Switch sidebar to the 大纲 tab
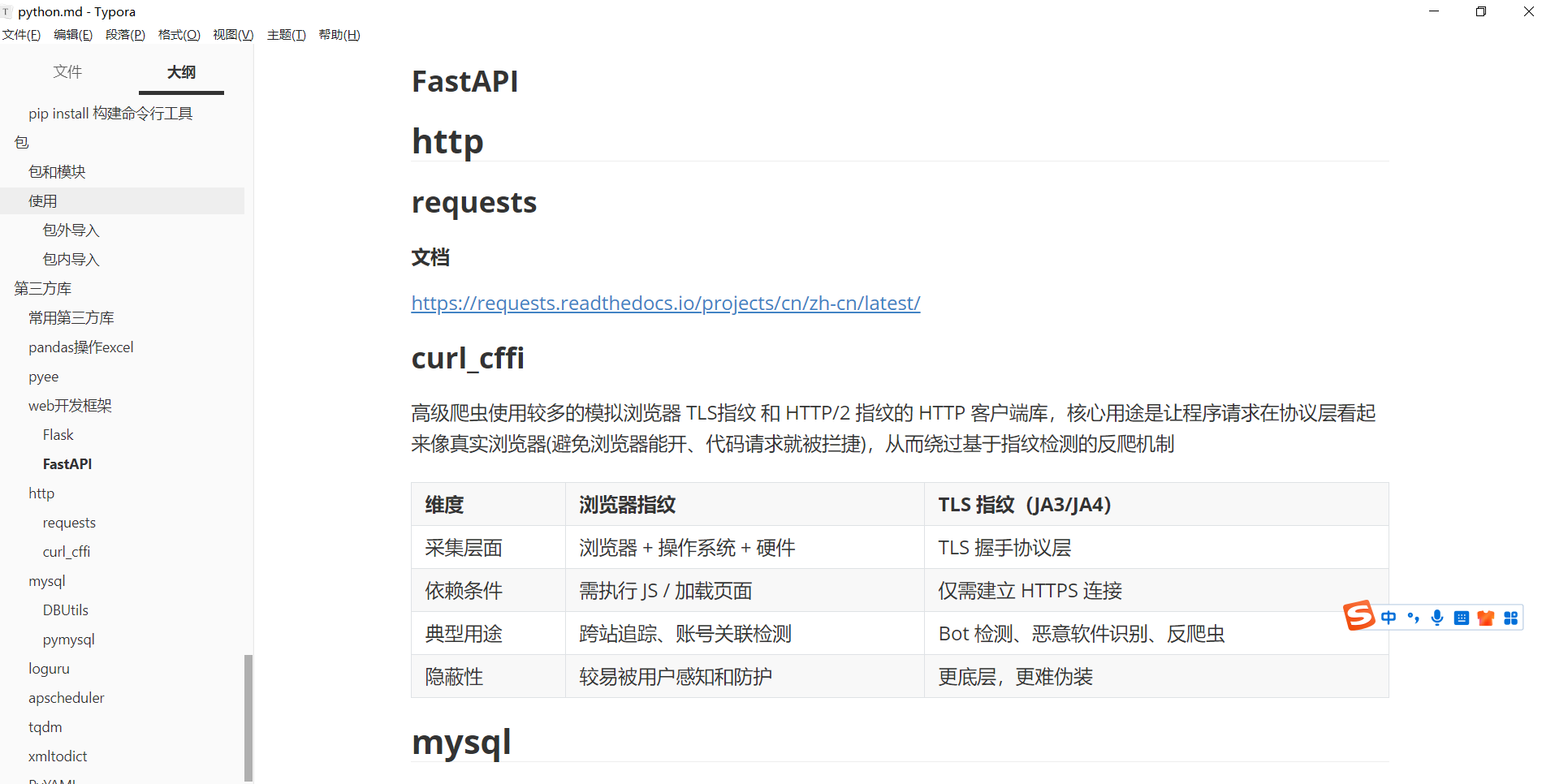1542x784 pixels. pos(181,72)
